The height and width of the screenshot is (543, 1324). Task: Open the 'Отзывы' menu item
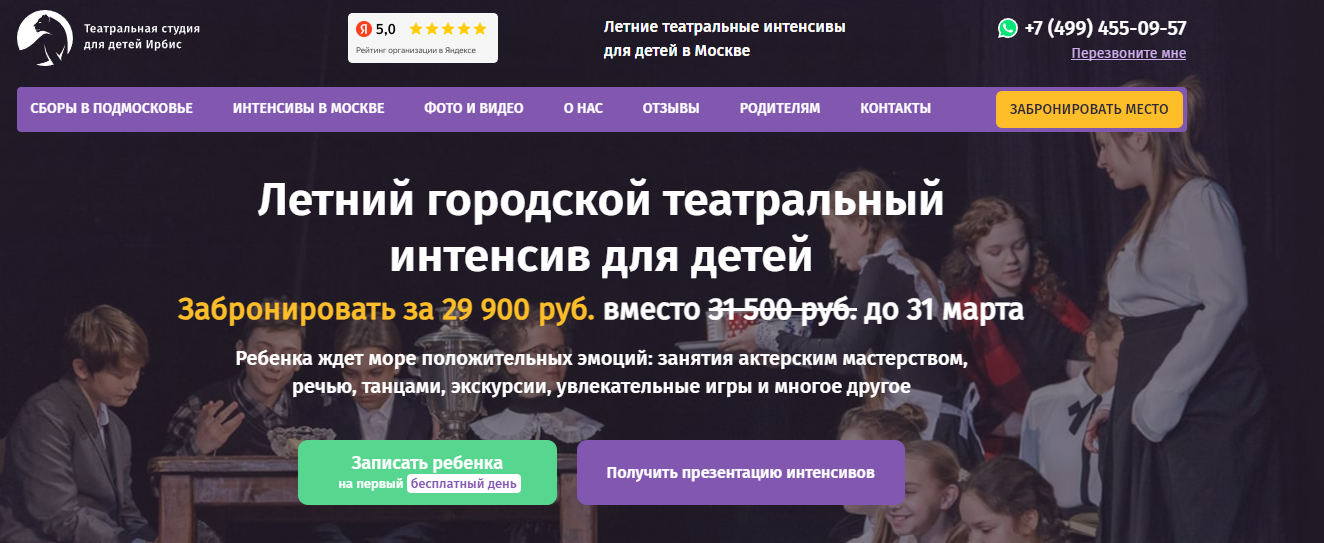pyautogui.click(x=671, y=108)
